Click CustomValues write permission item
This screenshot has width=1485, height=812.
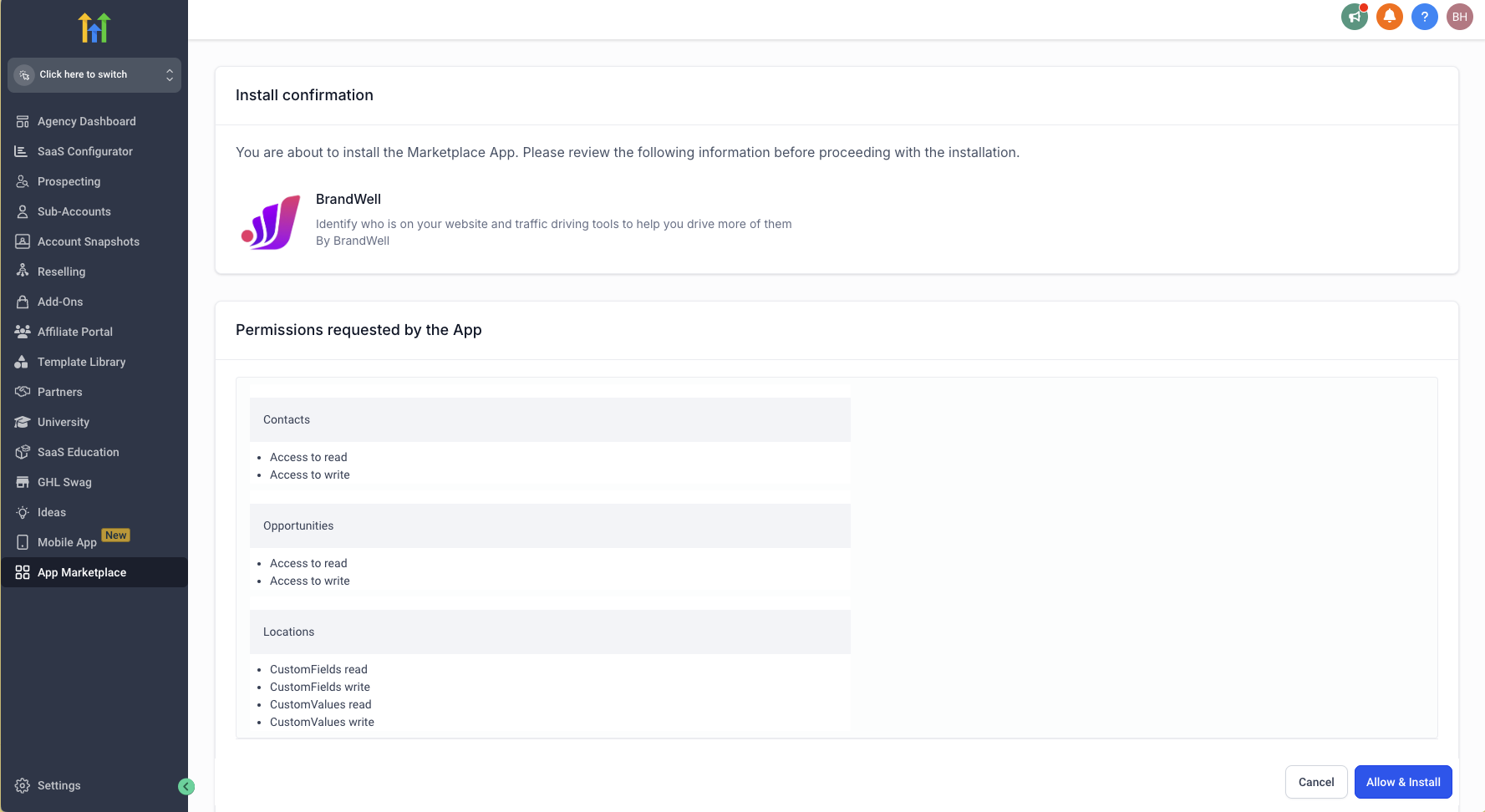coord(322,722)
